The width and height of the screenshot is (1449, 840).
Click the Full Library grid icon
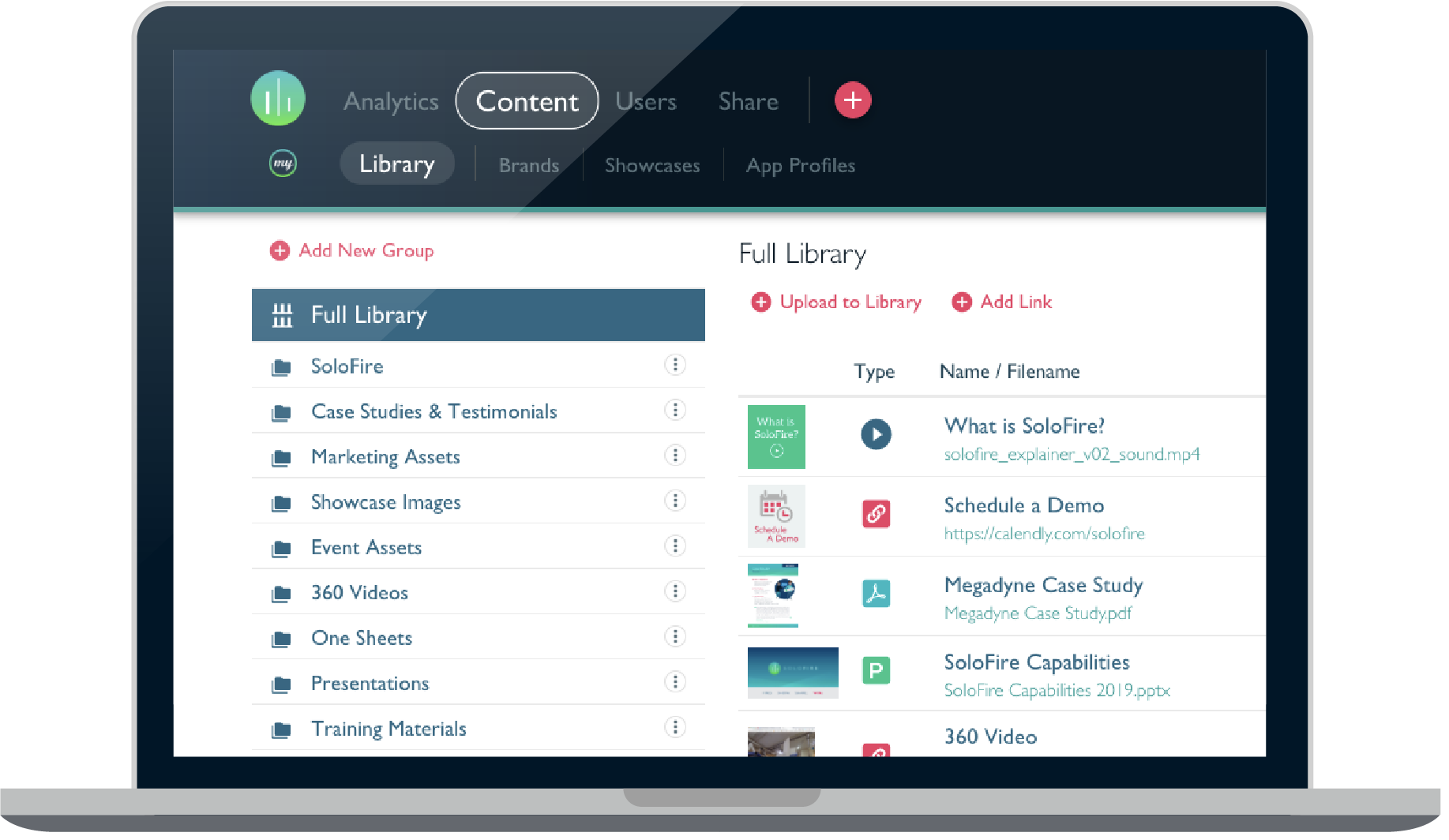282,315
